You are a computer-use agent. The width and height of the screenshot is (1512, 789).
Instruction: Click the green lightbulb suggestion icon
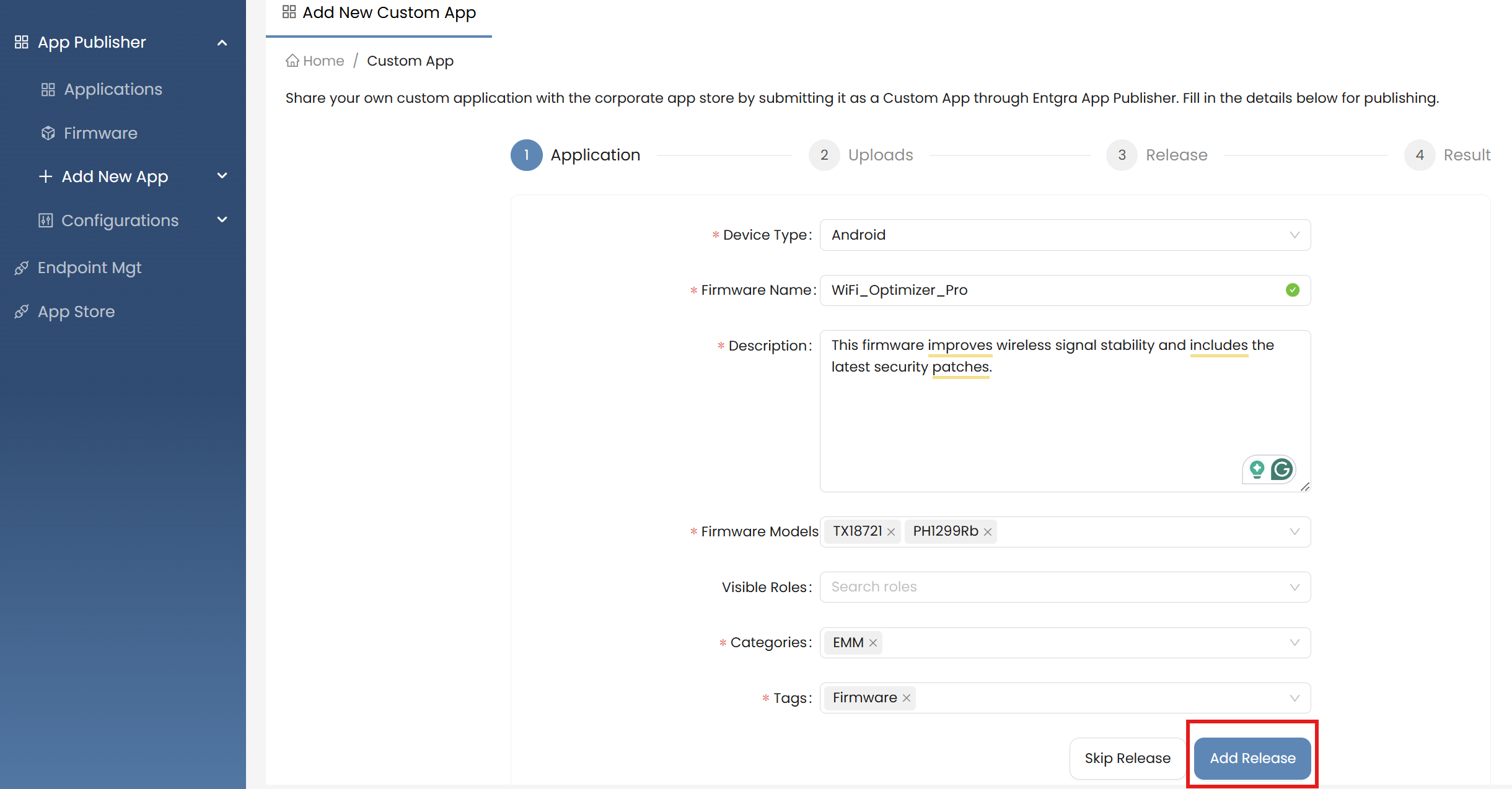[x=1257, y=469]
